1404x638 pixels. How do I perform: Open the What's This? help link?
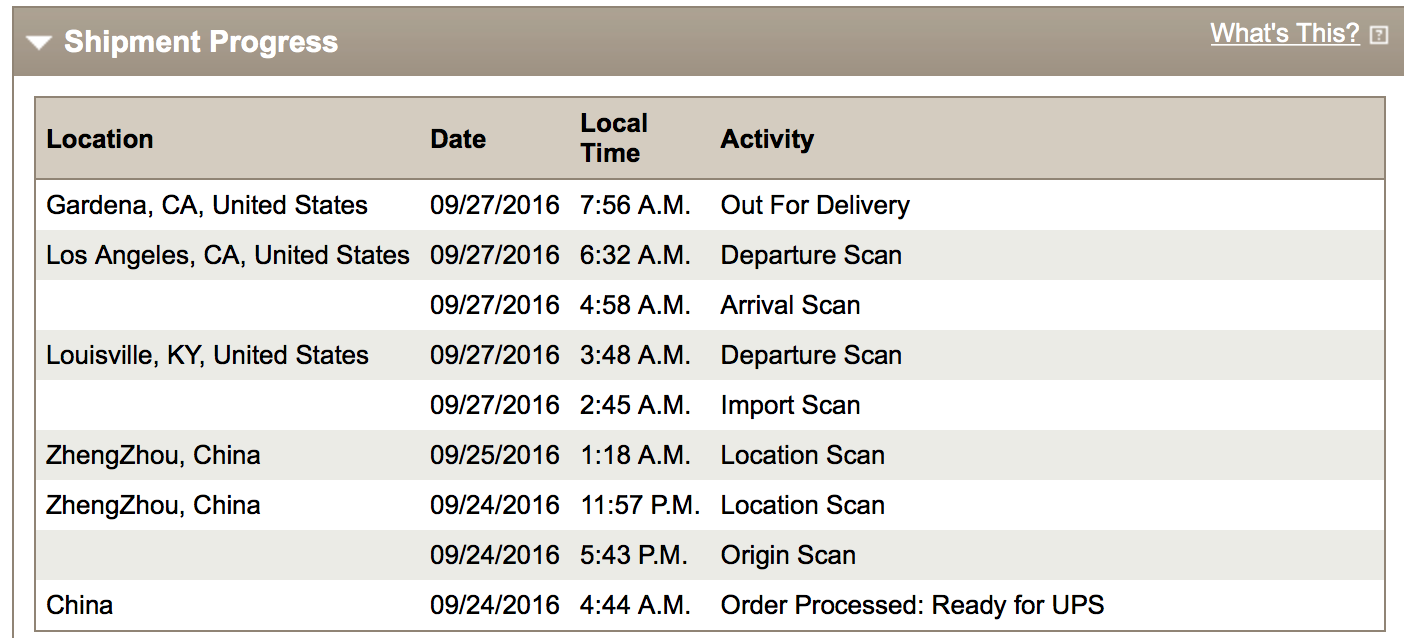coord(1285,33)
